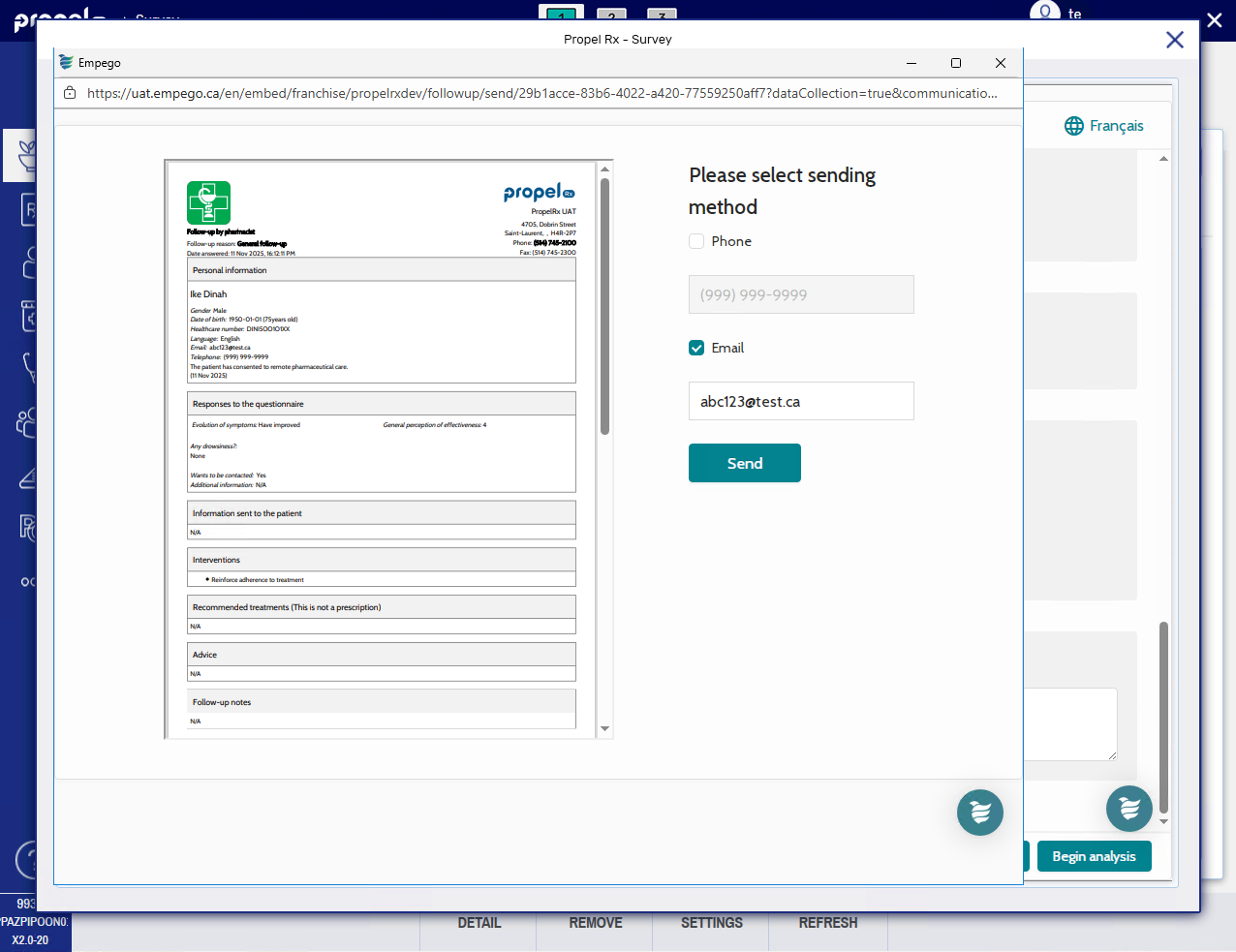Open the help question mark in the left sidebar
Screen dimensions: 1236x952
click(28, 859)
